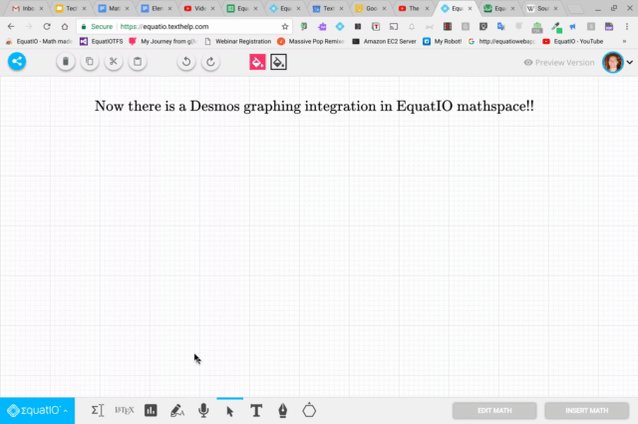The height and width of the screenshot is (424, 638).
Task: Click the Google Translate extension icon
Action: 501,26
